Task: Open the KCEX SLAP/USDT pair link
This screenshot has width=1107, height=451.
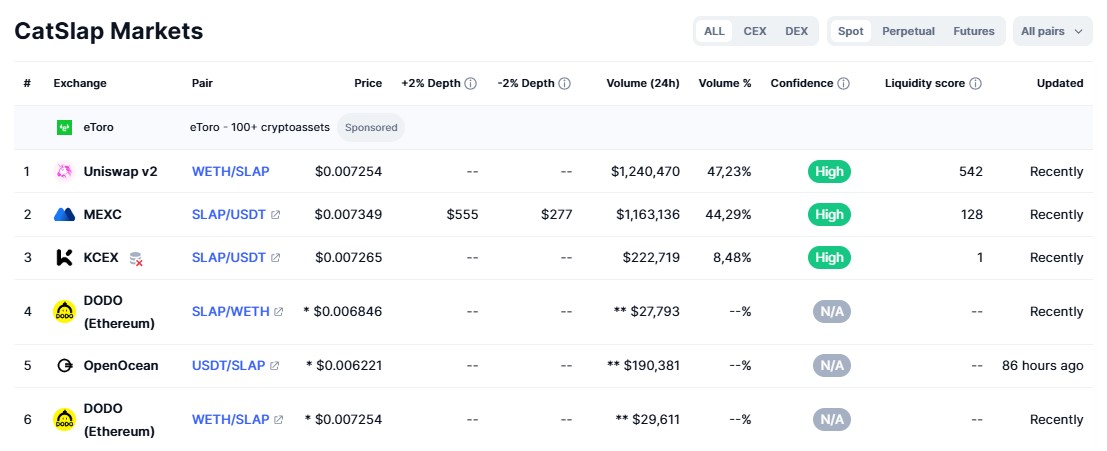Action: point(229,258)
